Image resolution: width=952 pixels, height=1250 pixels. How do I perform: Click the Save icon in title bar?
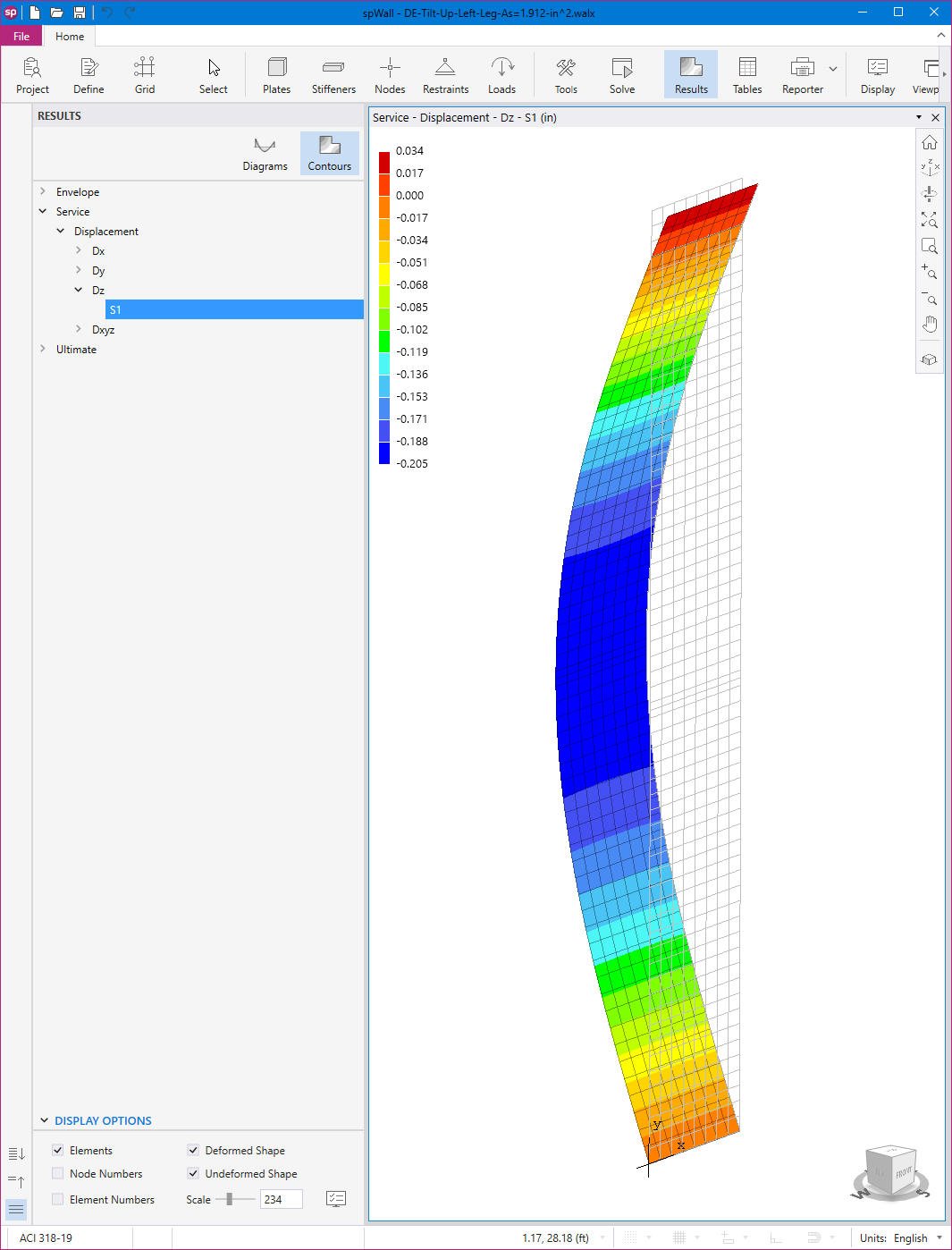80,13
